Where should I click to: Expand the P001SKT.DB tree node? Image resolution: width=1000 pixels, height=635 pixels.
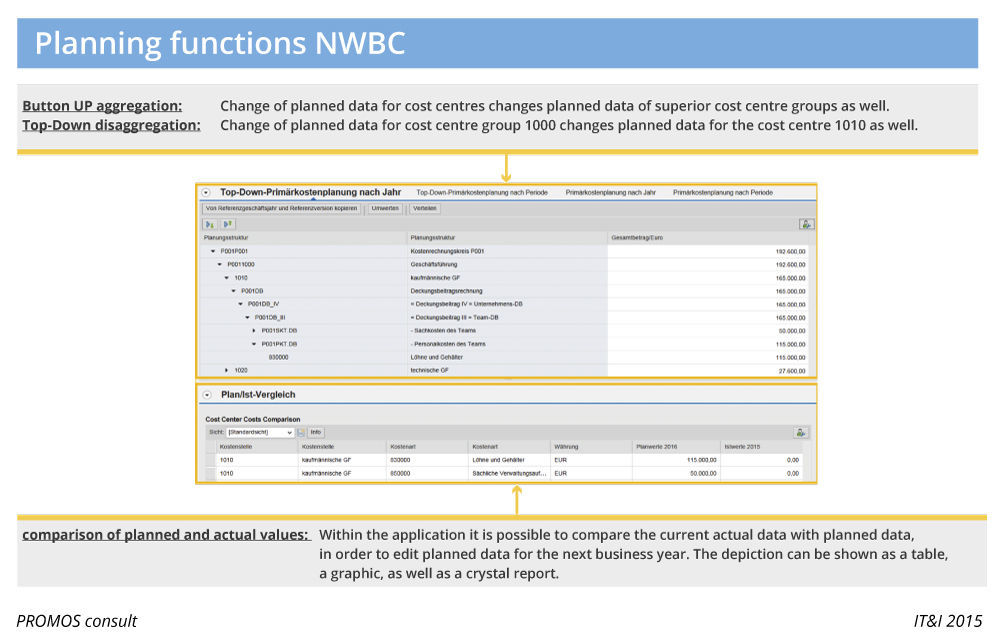pyautogui.click(x=254, y=330)
